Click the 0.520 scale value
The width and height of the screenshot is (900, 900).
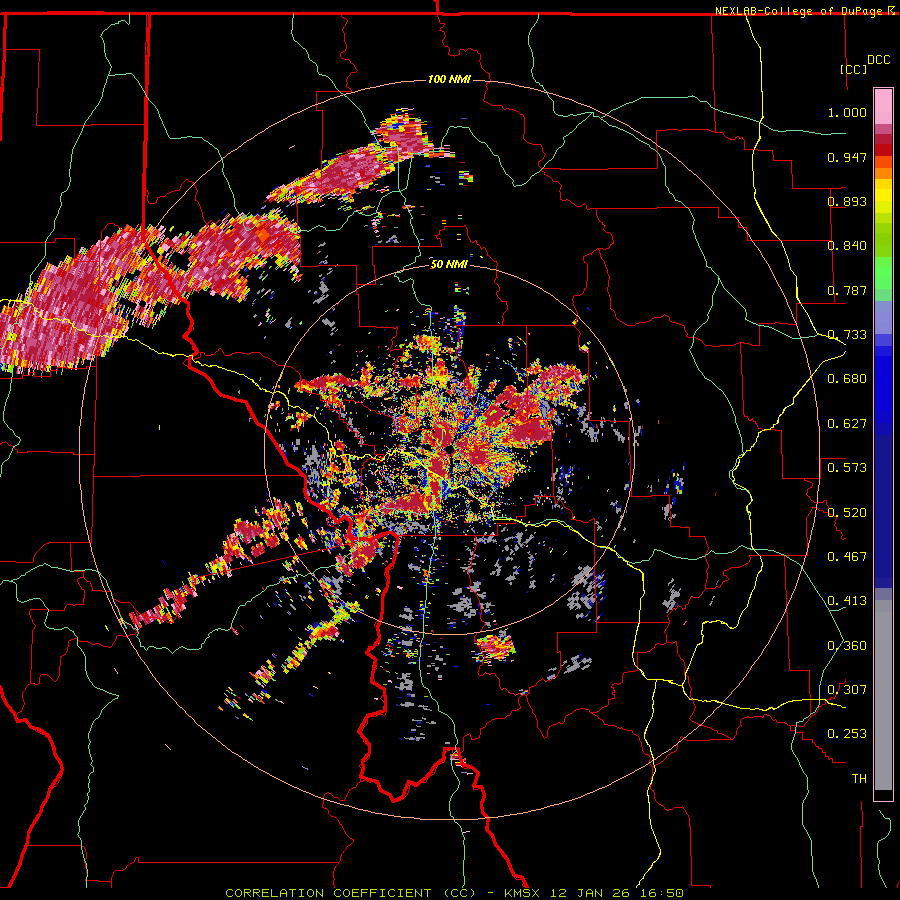(x=847, y=513)
